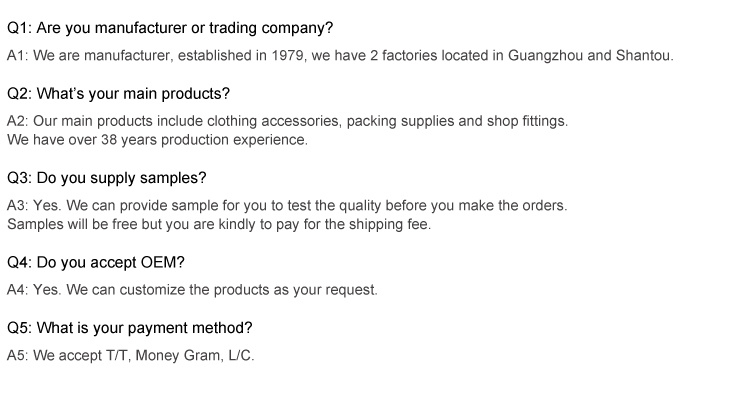Select the A1 answer about established in 1979
The width and height of the screenshot is (750, 400).
340,56
